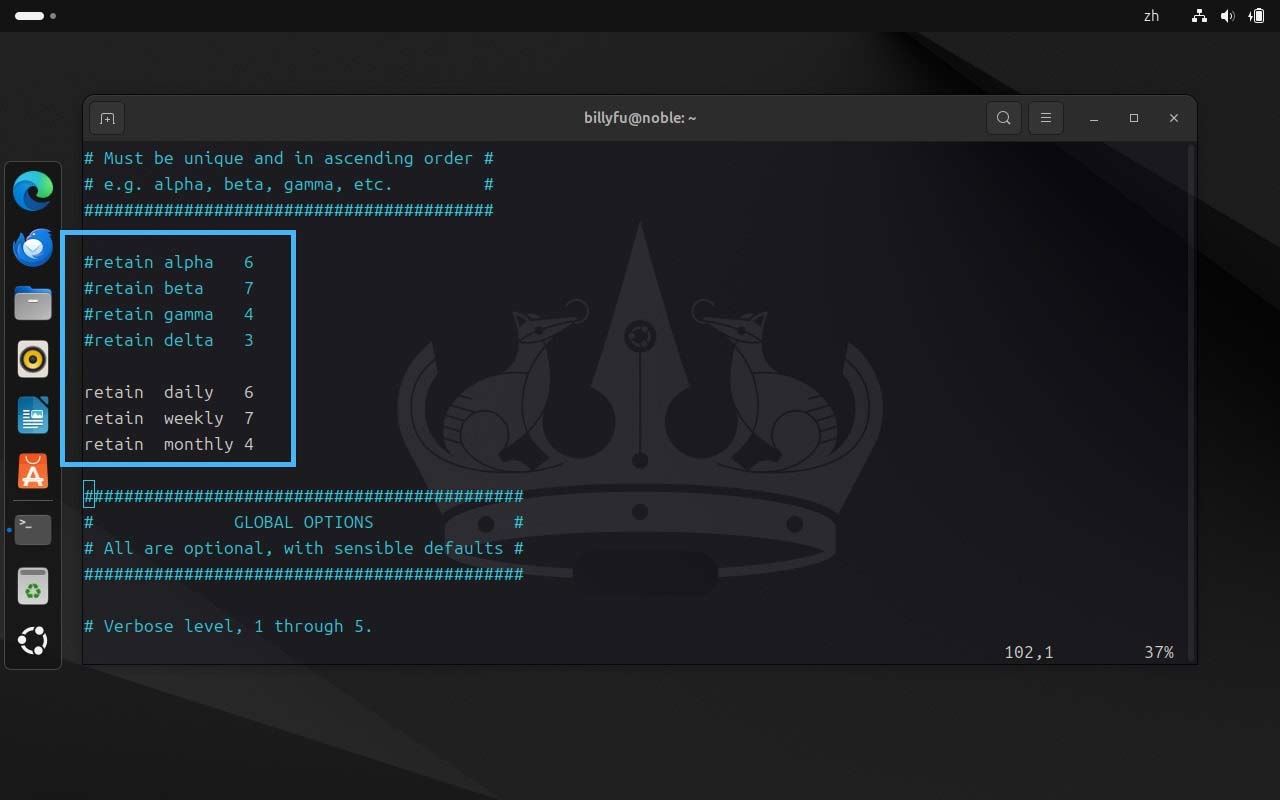Viewport: 1280px width, 800px height.
Task: Launch Rhythmbox music player
Action: [x=33, y=359]
